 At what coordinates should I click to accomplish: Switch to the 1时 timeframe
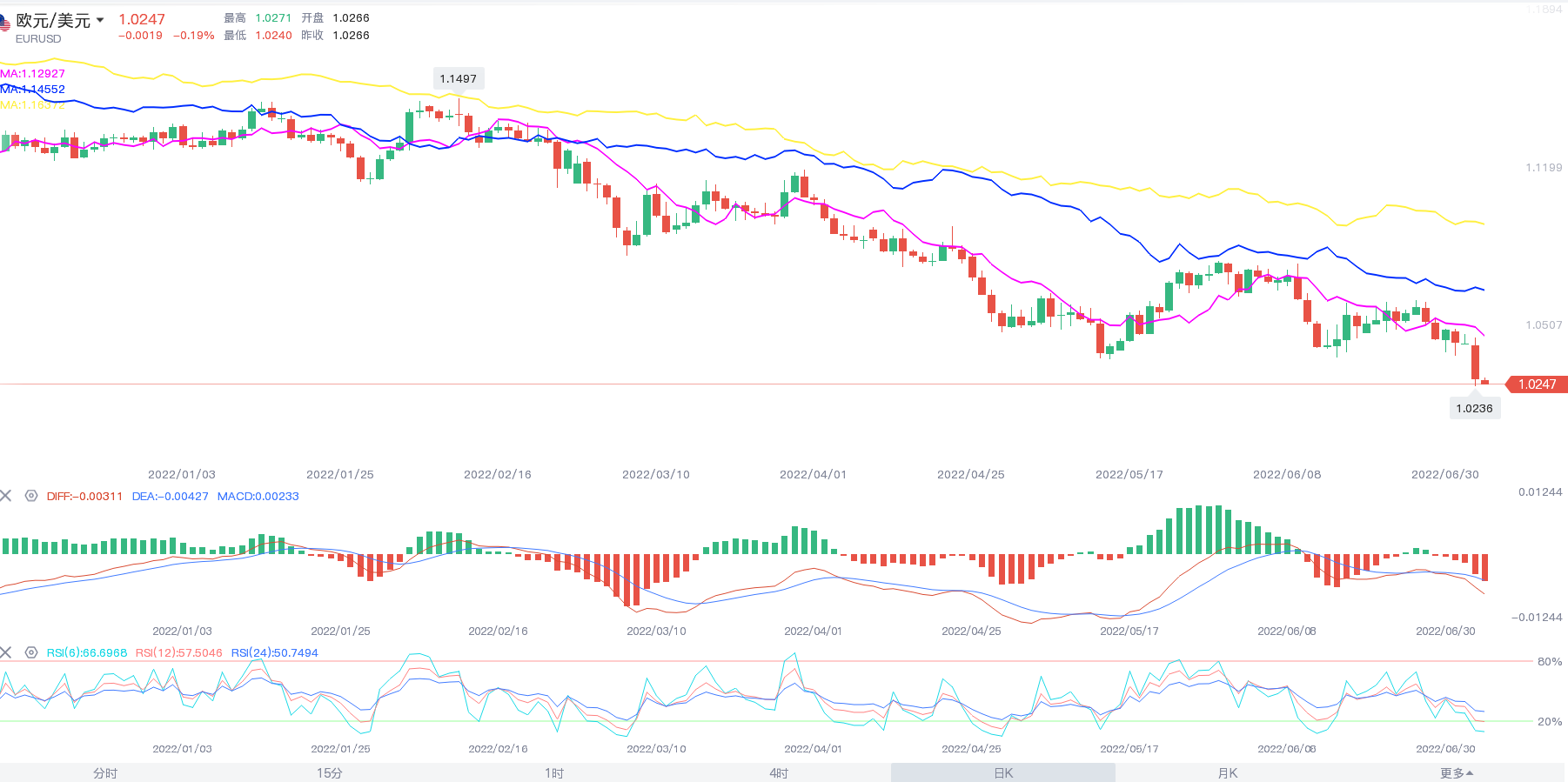pyautogui.click(x=554, y=773)
